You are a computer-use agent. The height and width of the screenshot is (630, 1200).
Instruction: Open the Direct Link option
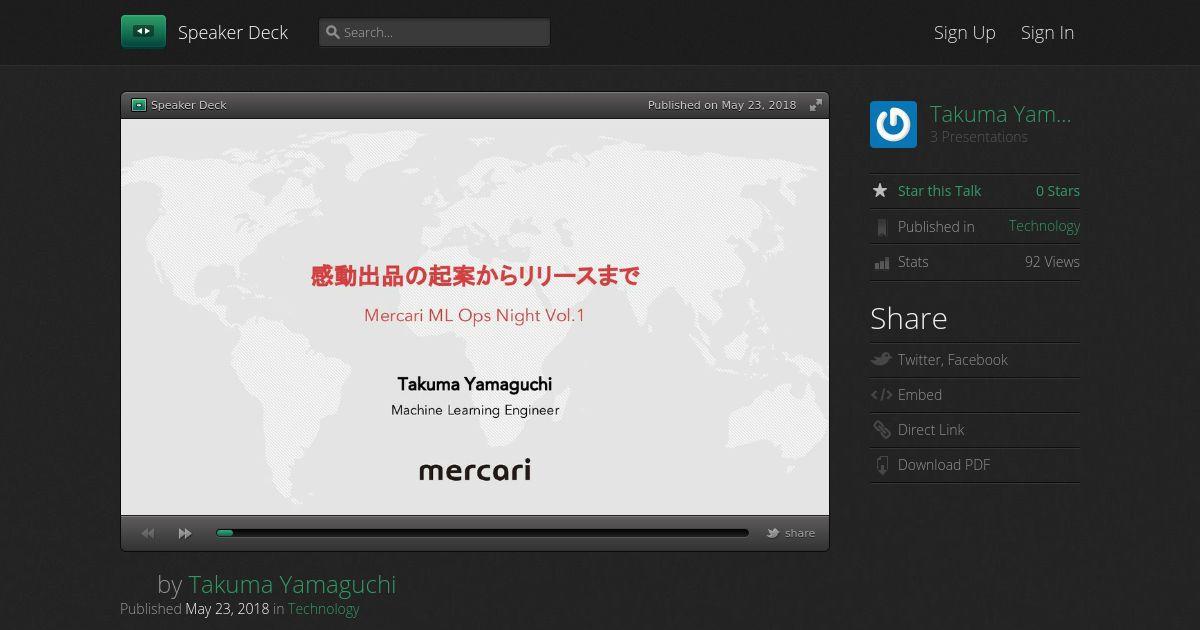tap(931, 430)
